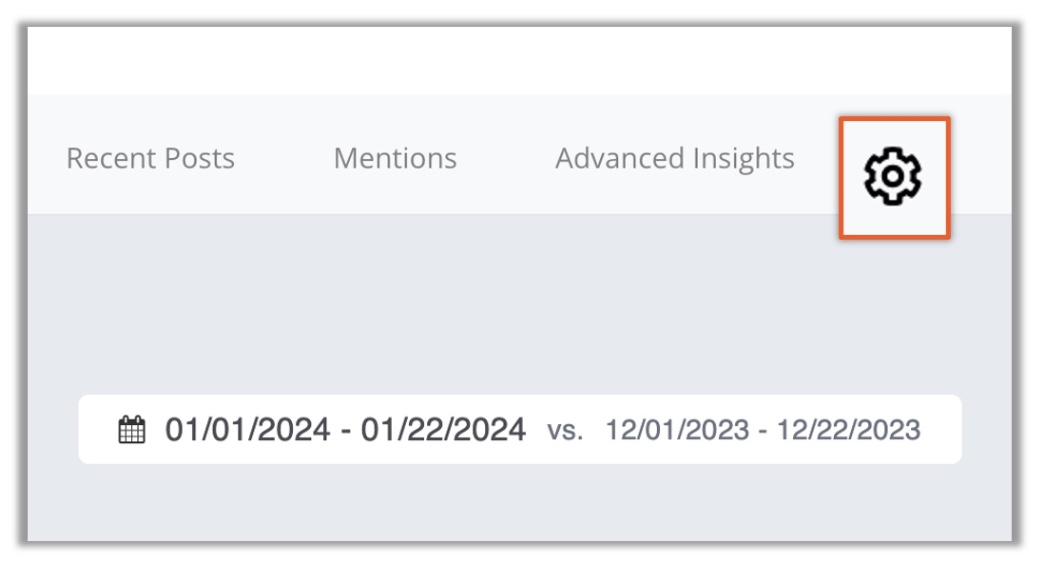Click the dash in the primary date range

click(346, 430)
